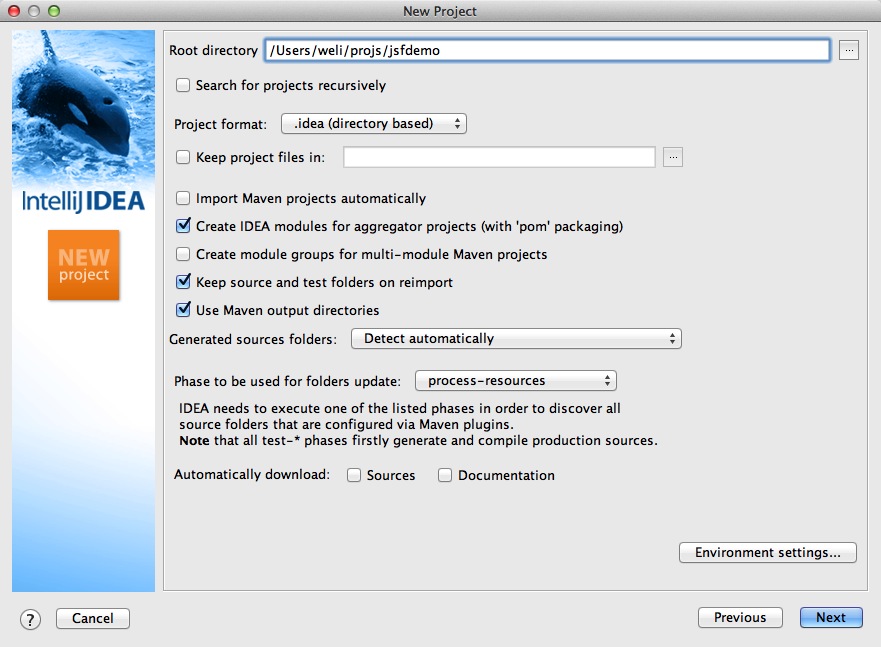Click browse button next to Root directory
881x647 pixels.
pyautogui.click(x=849, y=50)
